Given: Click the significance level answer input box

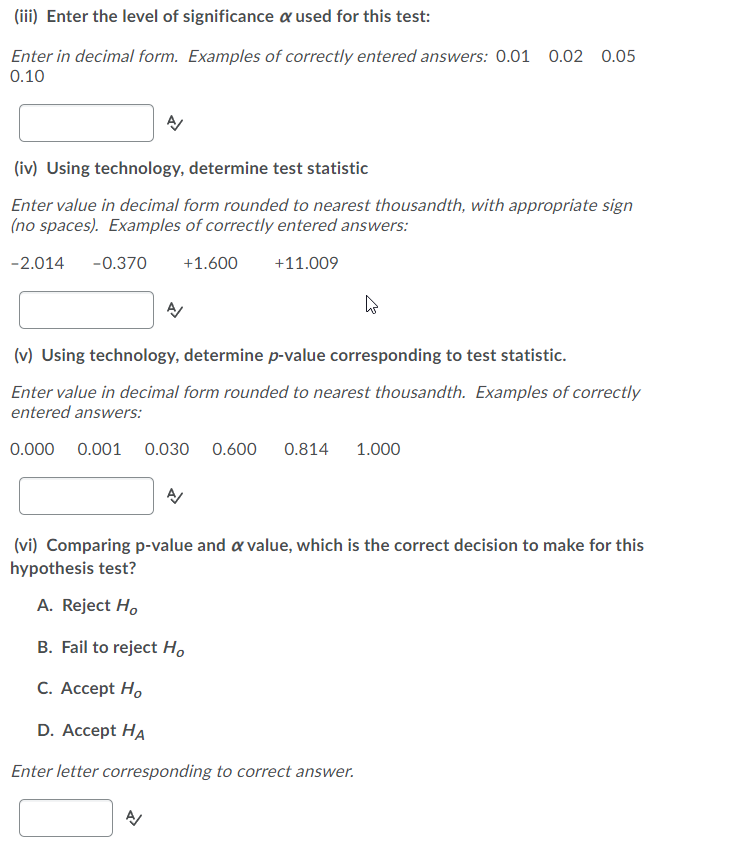Looking at the screenshot, I should tap(85, 122).
